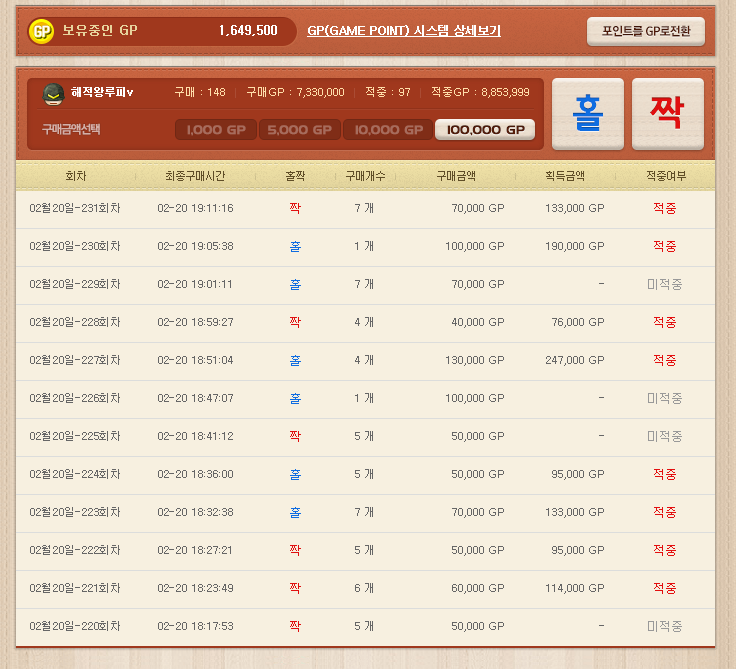
Task: Click purchase time 02-20 18:17:53
Action: coord(195,627)
